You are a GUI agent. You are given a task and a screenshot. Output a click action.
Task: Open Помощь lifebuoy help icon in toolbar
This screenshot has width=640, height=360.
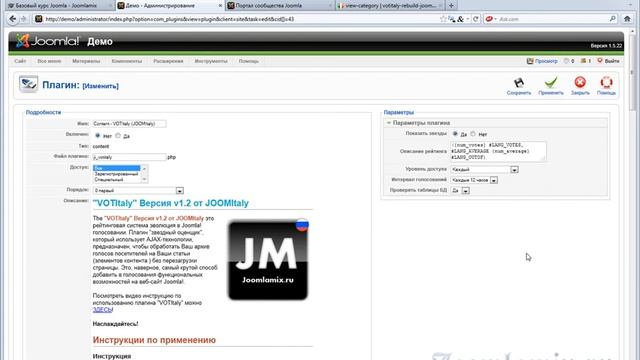tap(606, 82)
